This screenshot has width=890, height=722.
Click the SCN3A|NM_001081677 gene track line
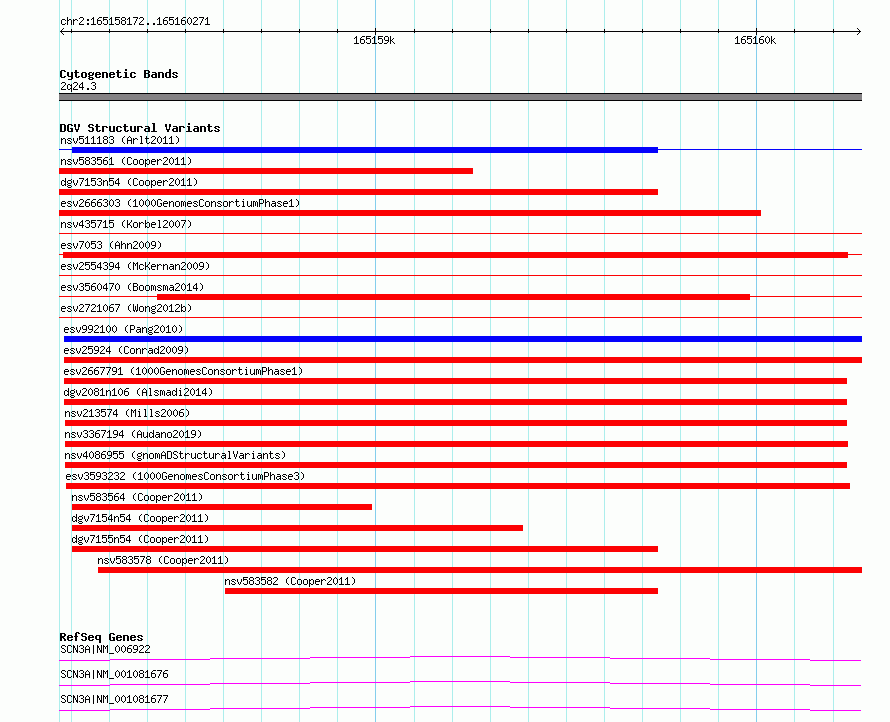pyautogui.click(x=460, y=708)
